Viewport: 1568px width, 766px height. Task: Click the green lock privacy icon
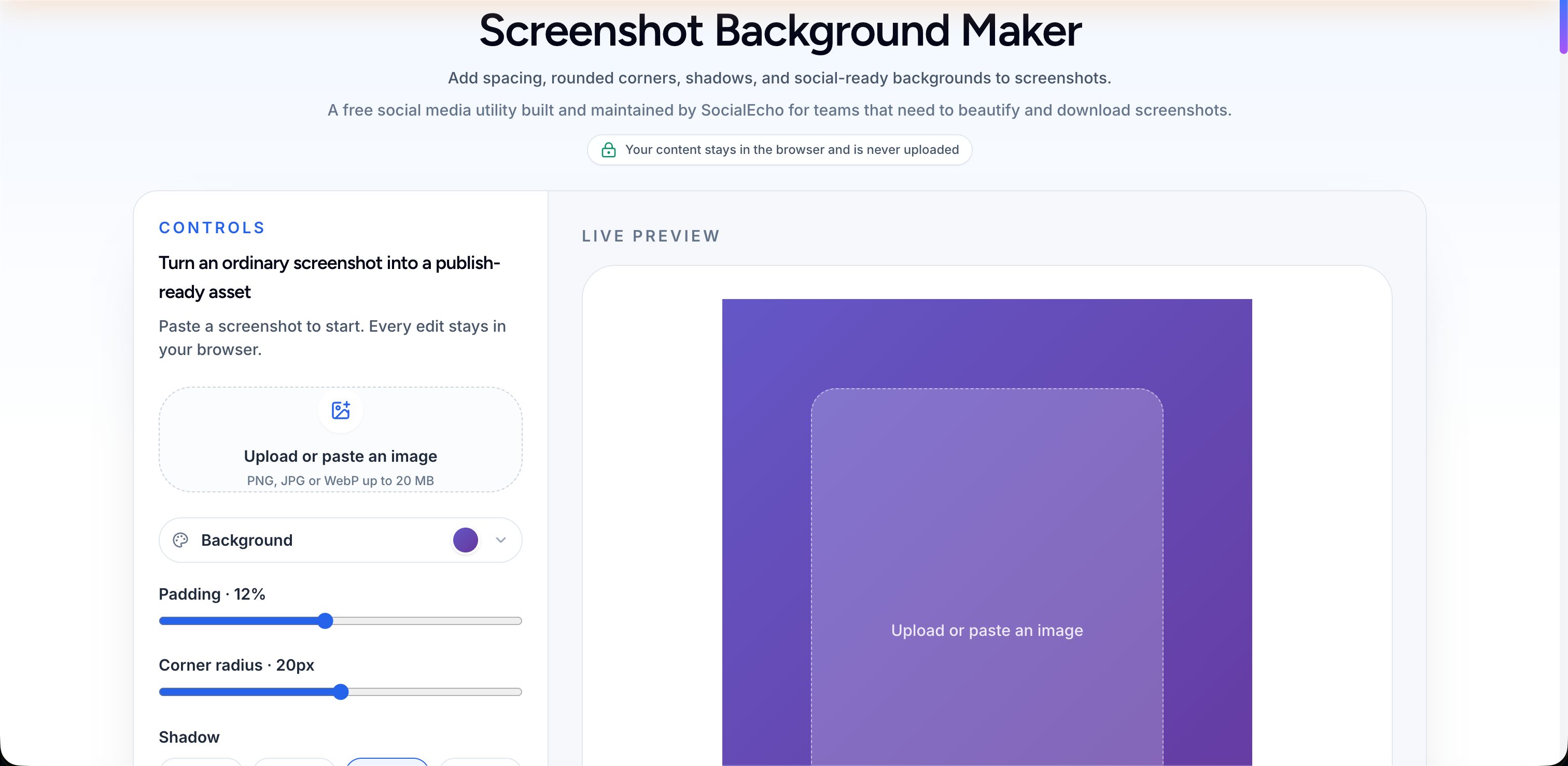608,150
